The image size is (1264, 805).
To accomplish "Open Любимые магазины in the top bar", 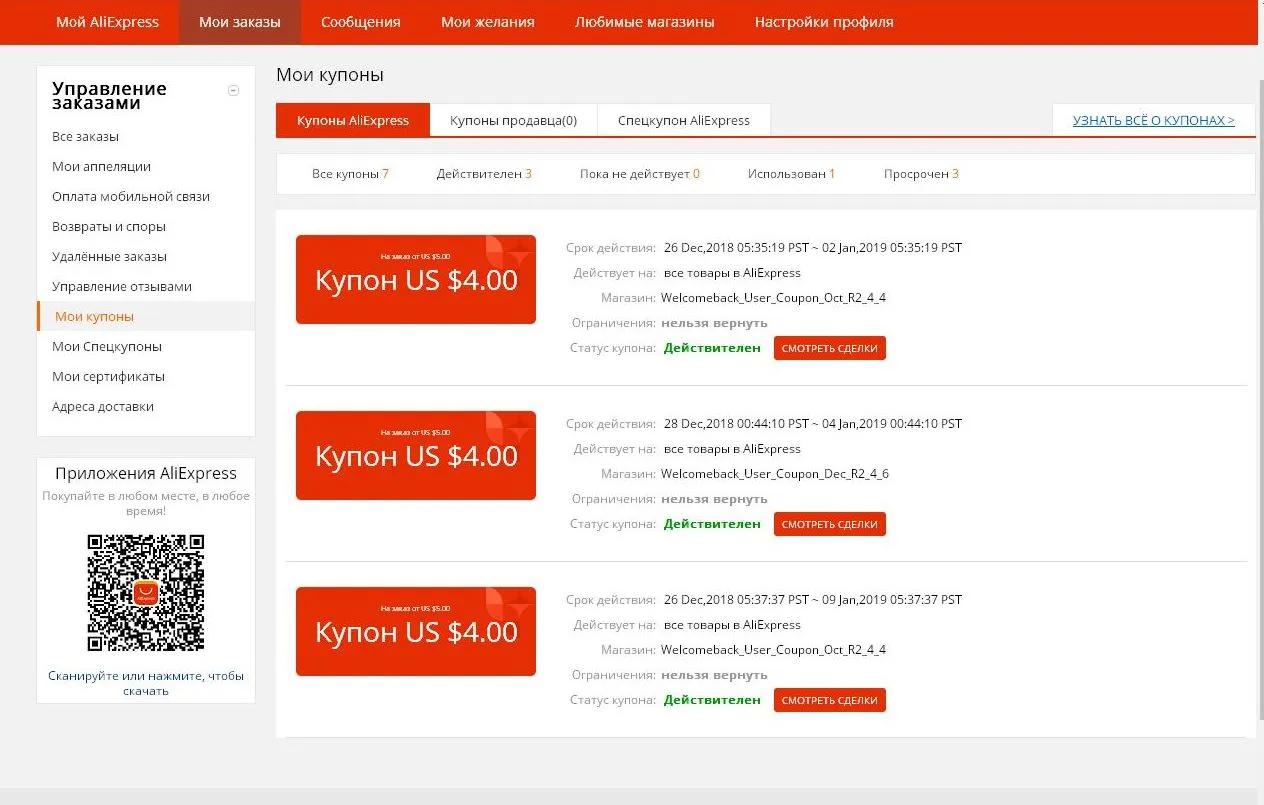I will 645,22.
